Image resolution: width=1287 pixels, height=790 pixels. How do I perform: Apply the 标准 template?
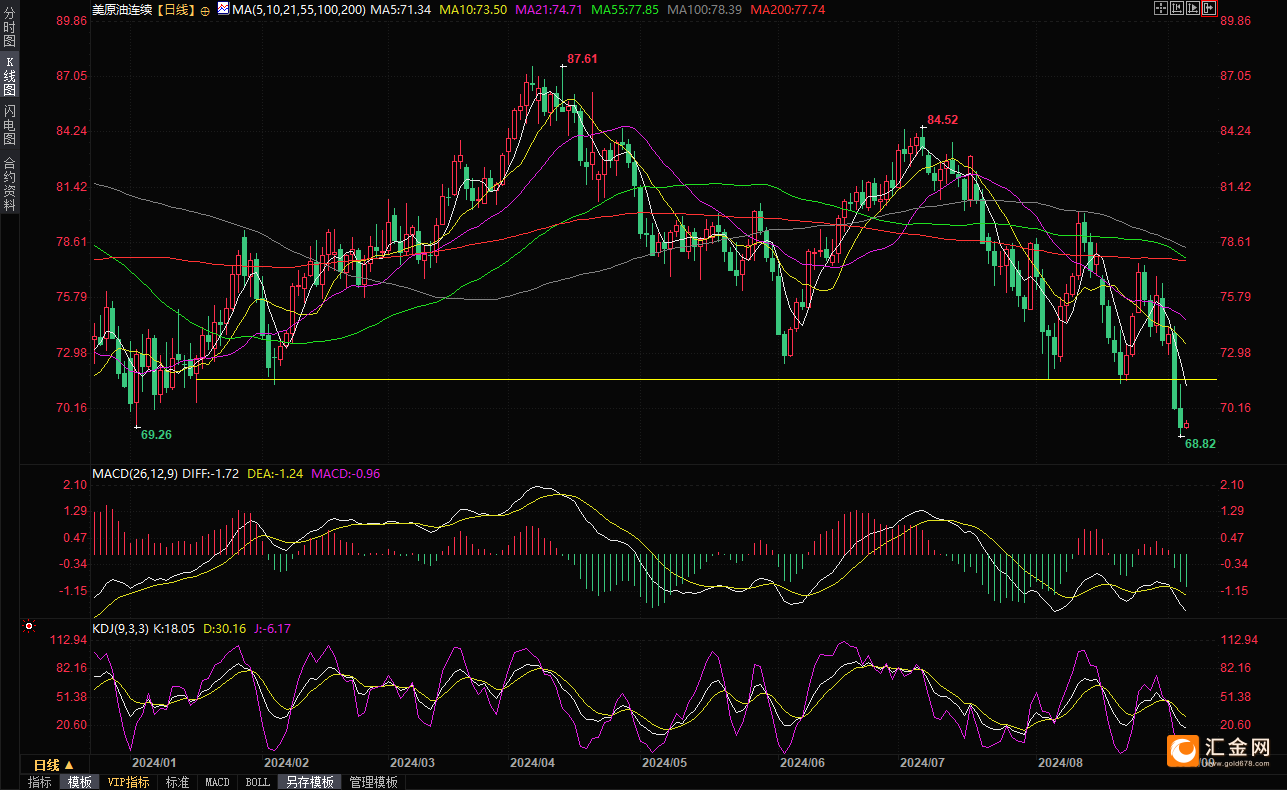(x=177, y=782)
